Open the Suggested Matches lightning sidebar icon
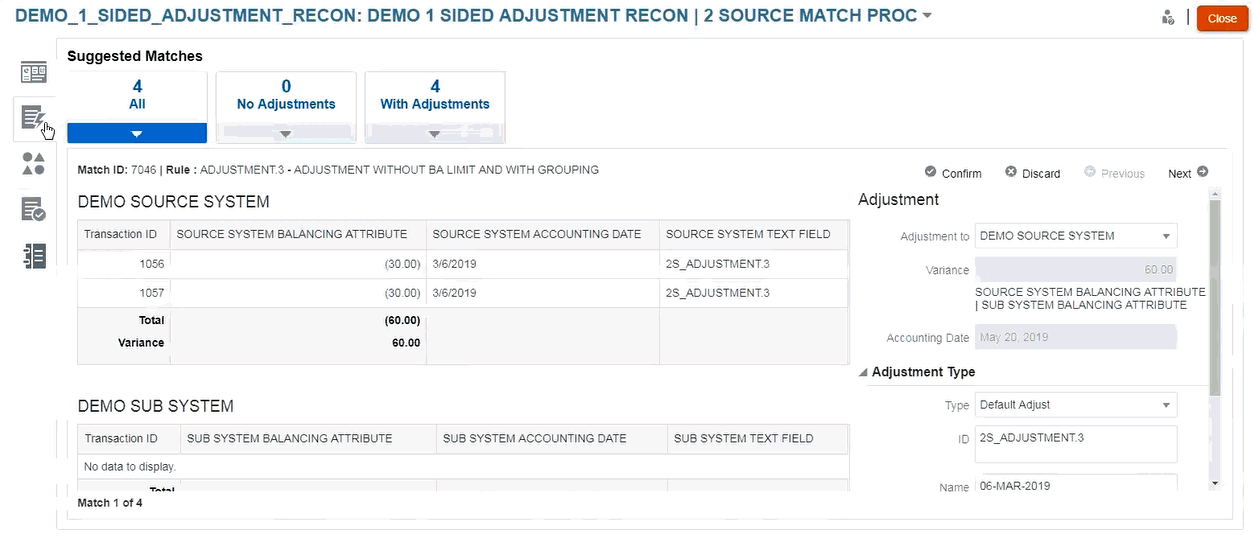This screenshot has width=1255, height=559. 34,118
